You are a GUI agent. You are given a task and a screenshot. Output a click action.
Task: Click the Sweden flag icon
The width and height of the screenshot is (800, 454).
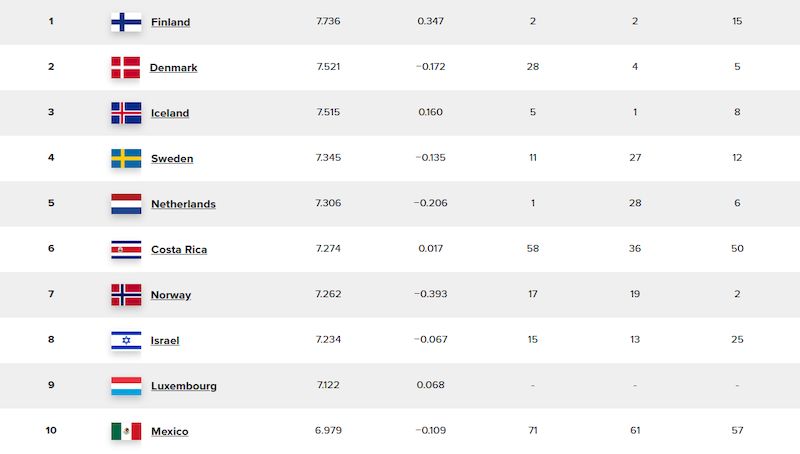pos(126,158)
